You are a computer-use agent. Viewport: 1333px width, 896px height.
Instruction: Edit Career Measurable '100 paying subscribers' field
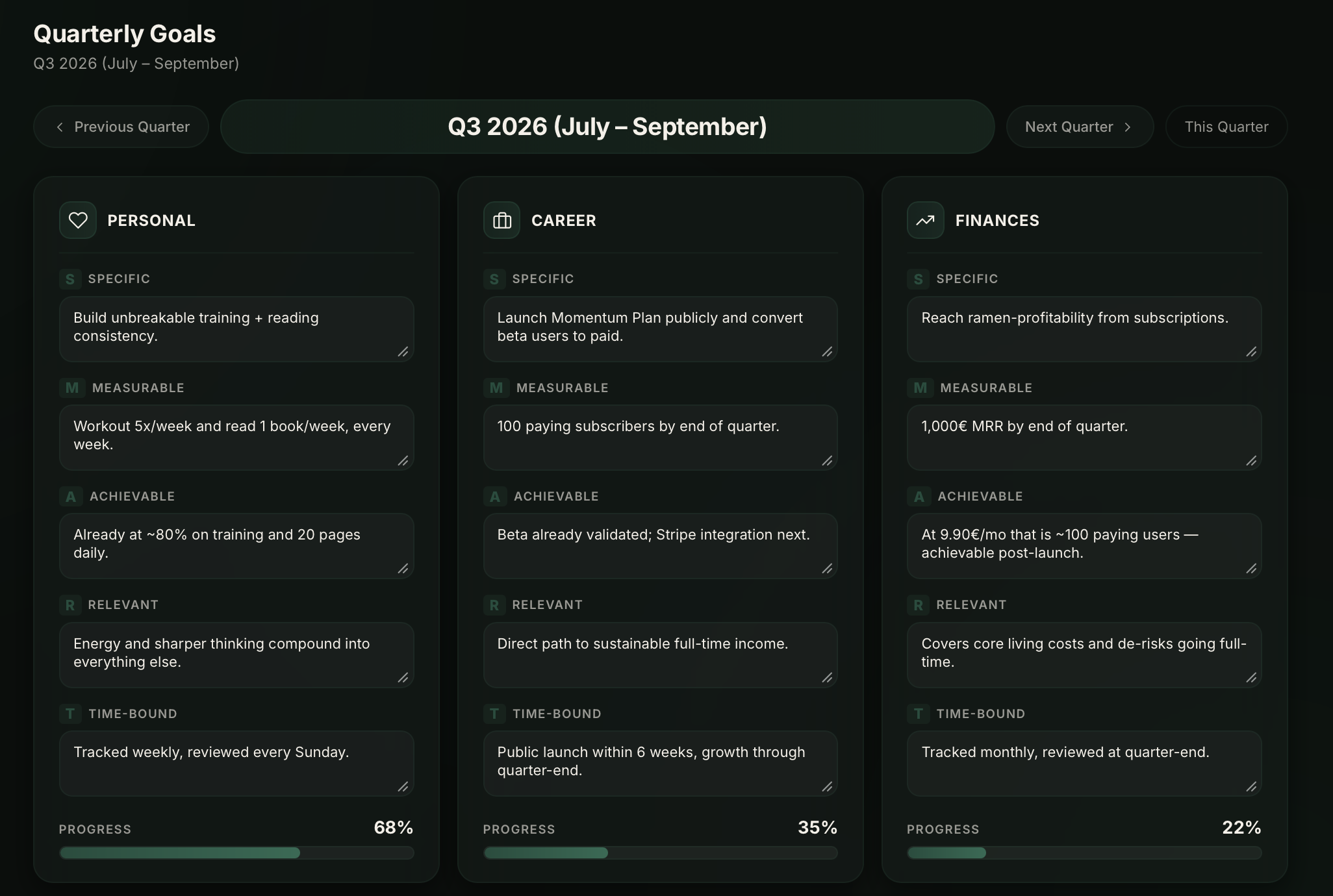click(x=661, y=438)
